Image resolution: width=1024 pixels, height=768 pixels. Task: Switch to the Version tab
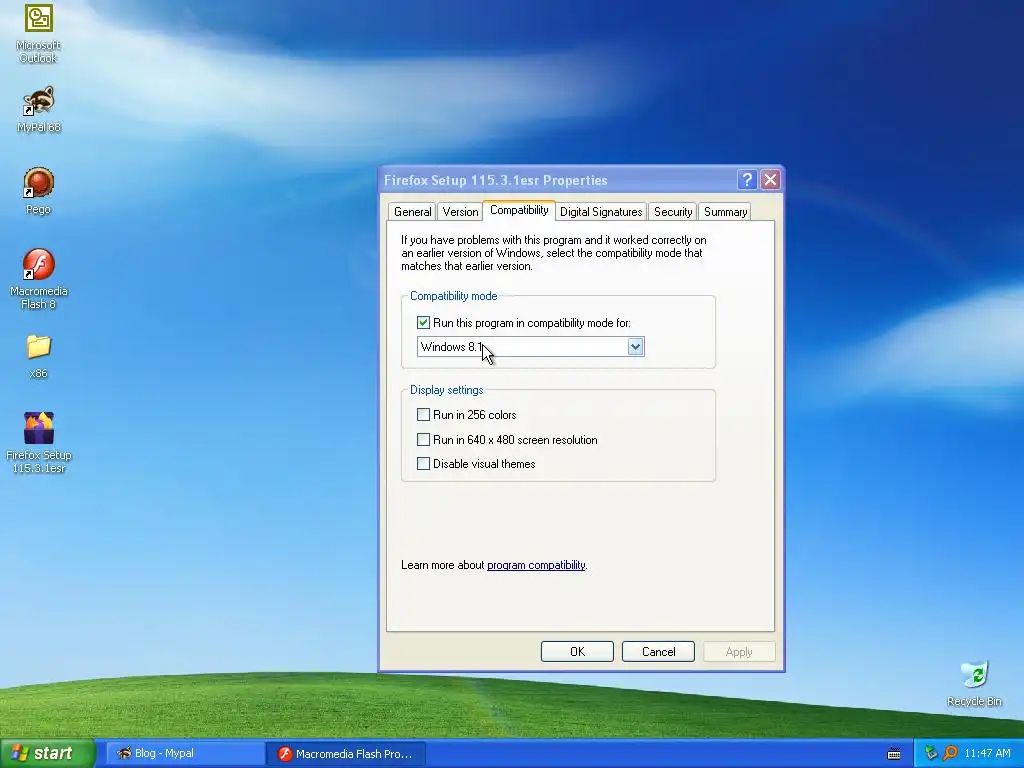(460, 212)
